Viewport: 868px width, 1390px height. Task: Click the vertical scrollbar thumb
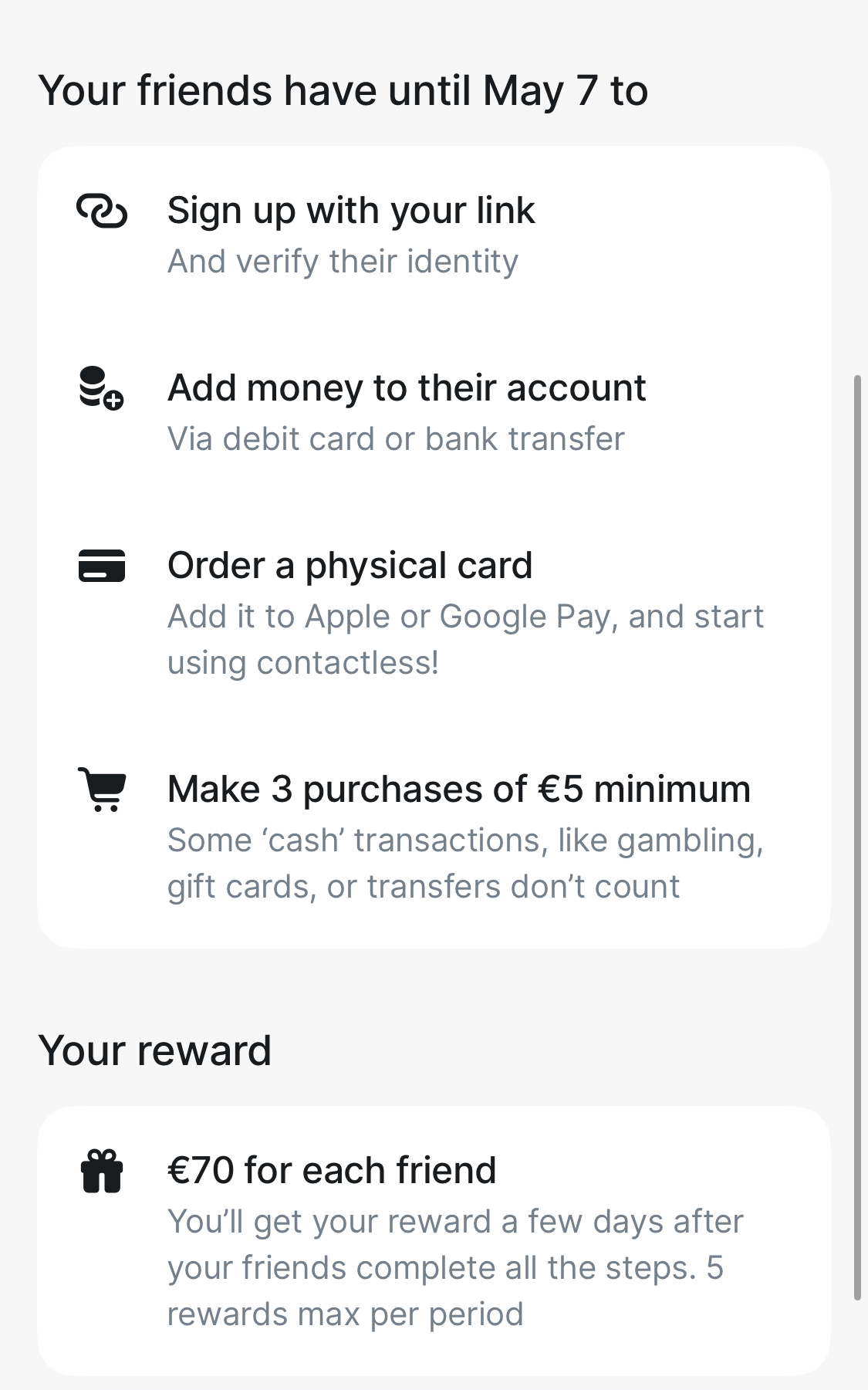tap(857, 837)
